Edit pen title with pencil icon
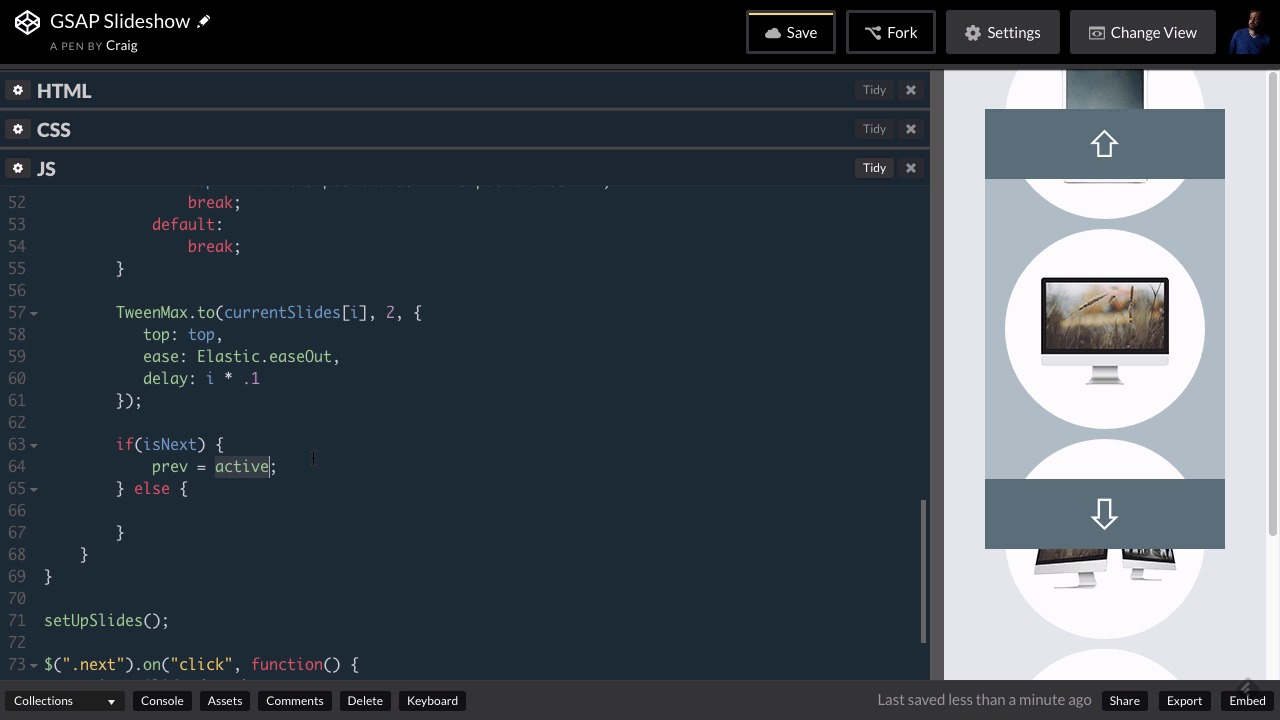Image resolution: width=1280 pixels, height=720 pixels. (203, 21)
